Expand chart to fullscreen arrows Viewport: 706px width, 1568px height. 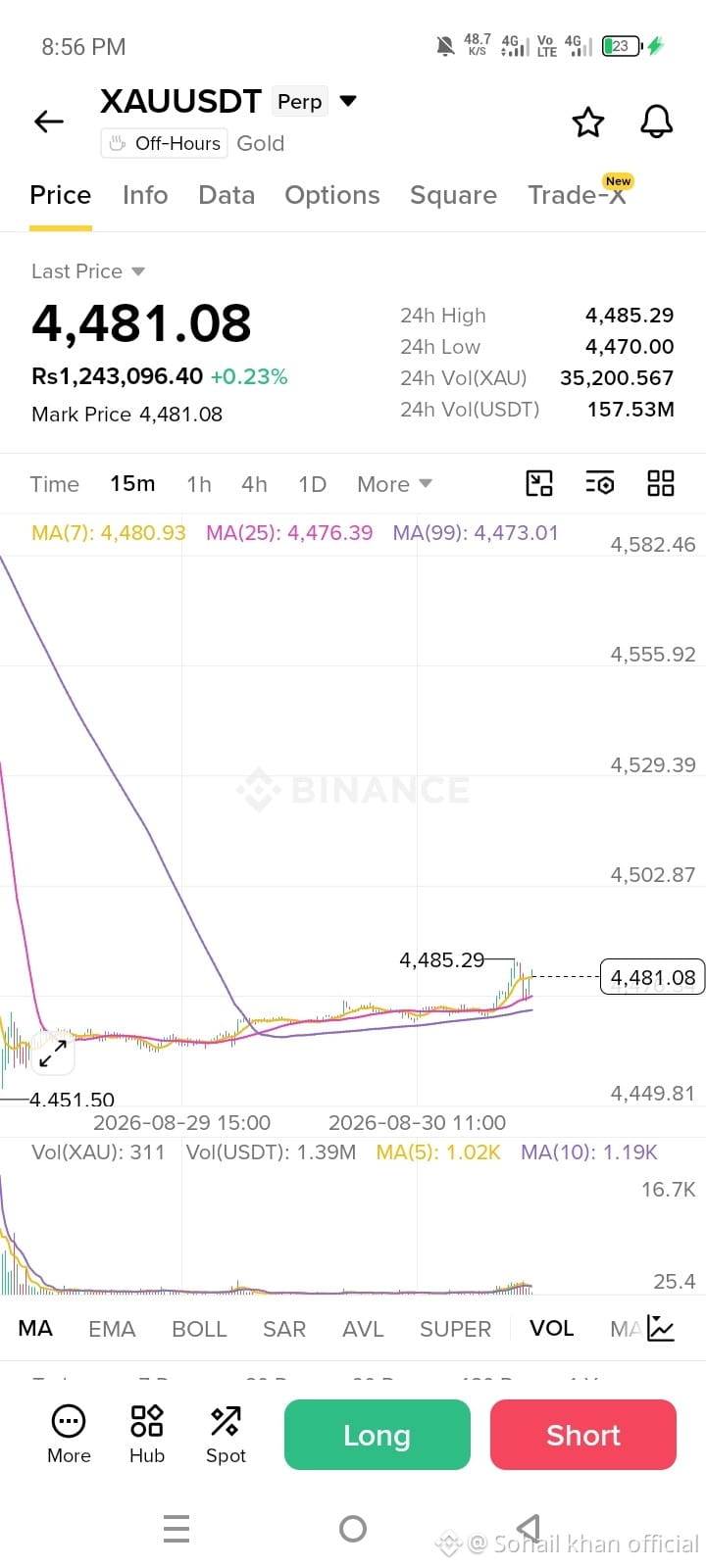pos(53,1054)
